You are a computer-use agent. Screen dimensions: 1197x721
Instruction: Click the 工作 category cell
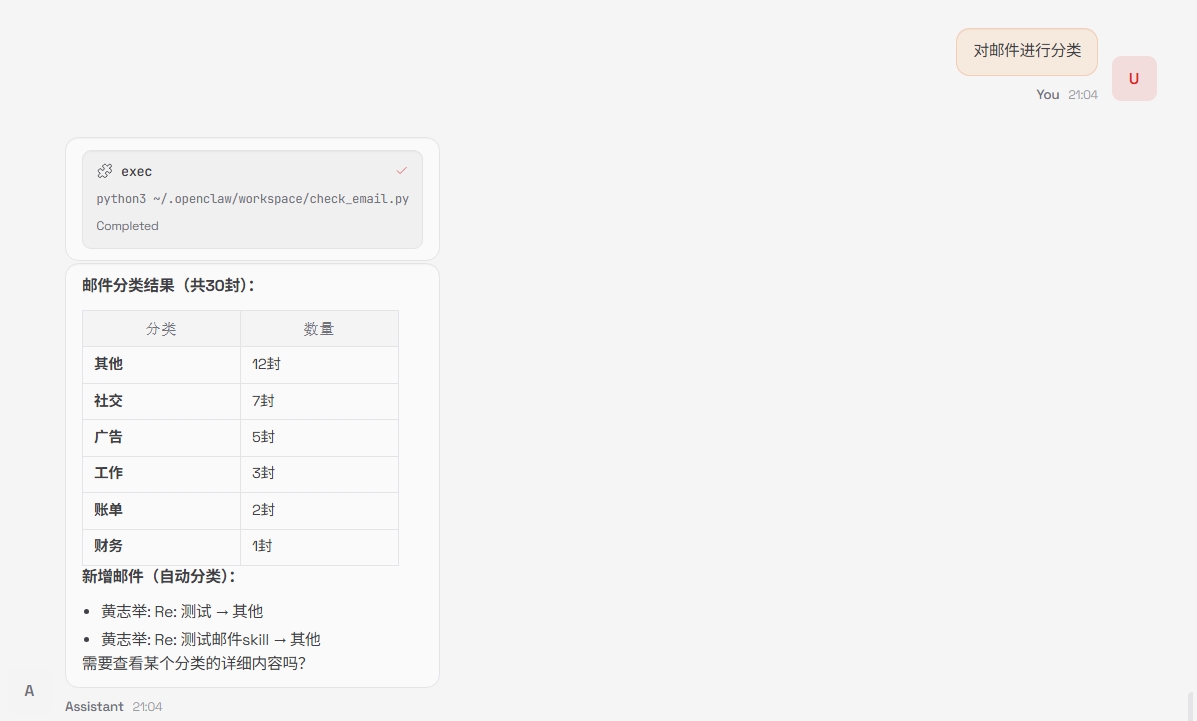tap(109, 473)
